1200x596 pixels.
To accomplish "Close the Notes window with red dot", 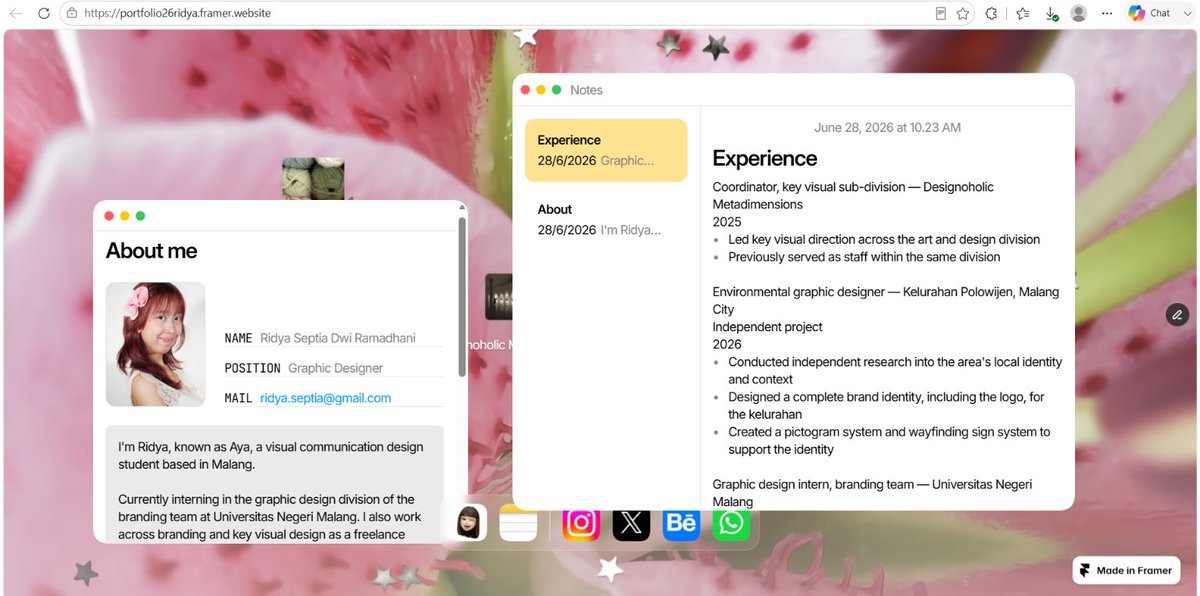I will point(525,90).
